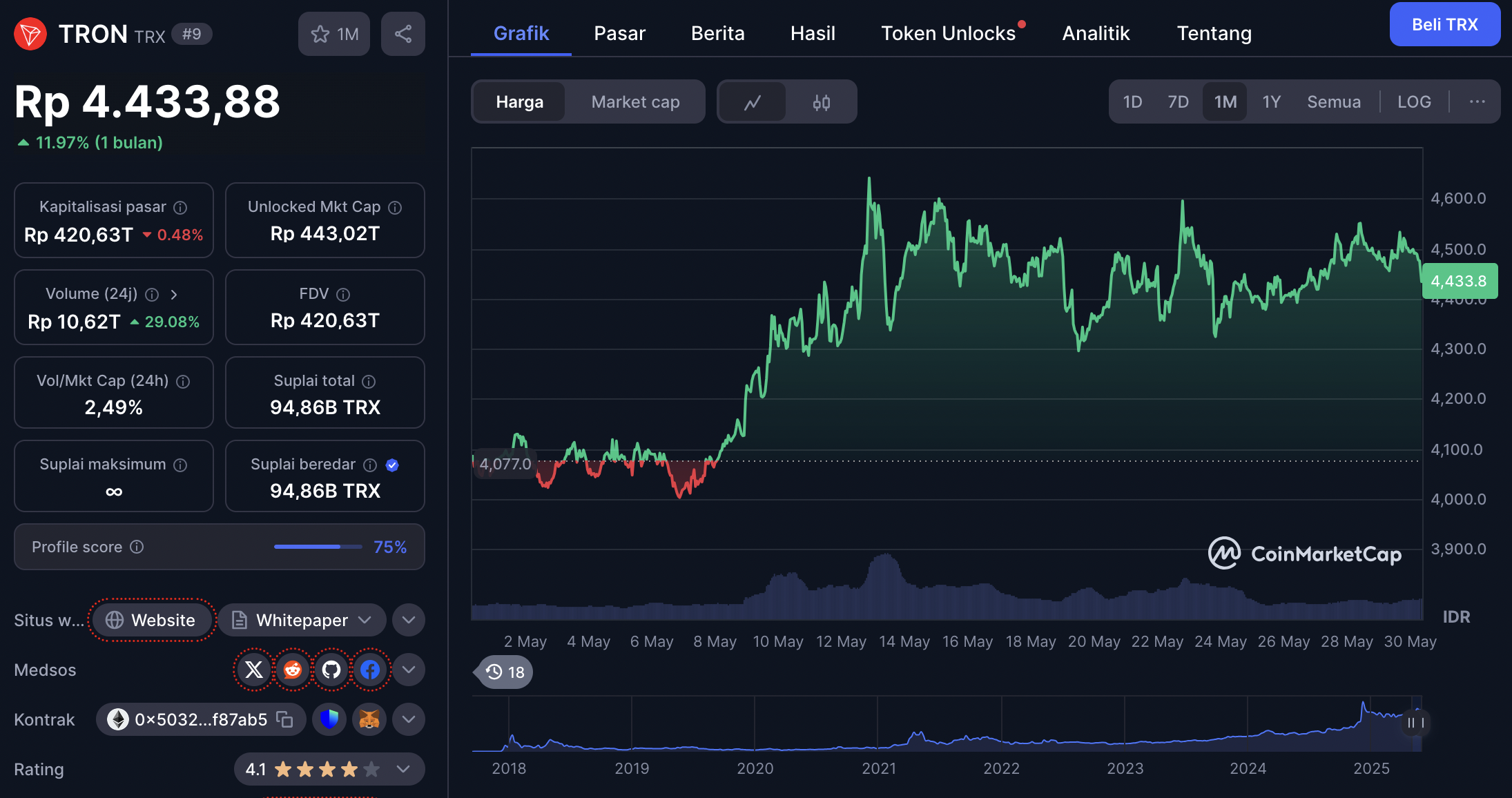1512x798 pixels.
Task: Open chart more options (three dots)
Action: coord(1477,102)
